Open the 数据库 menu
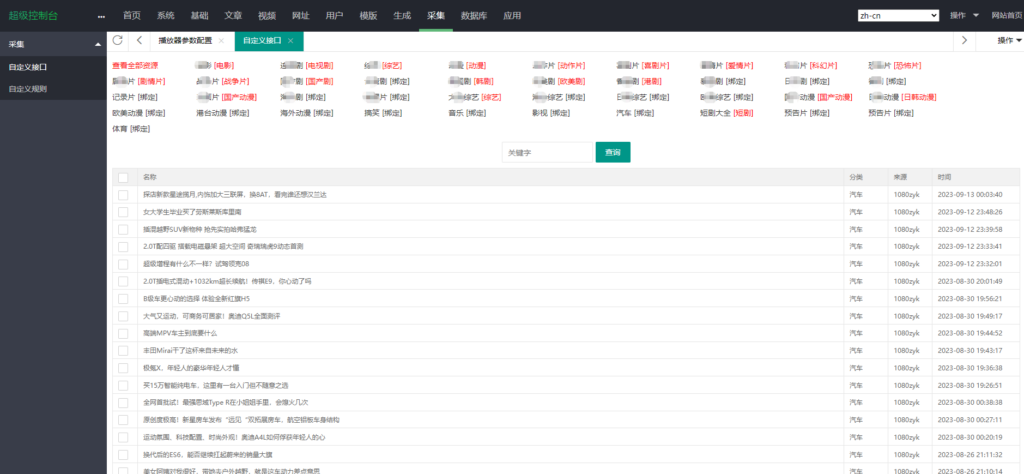The height and width of the screenshot is (474, 1024). [474, 16]
